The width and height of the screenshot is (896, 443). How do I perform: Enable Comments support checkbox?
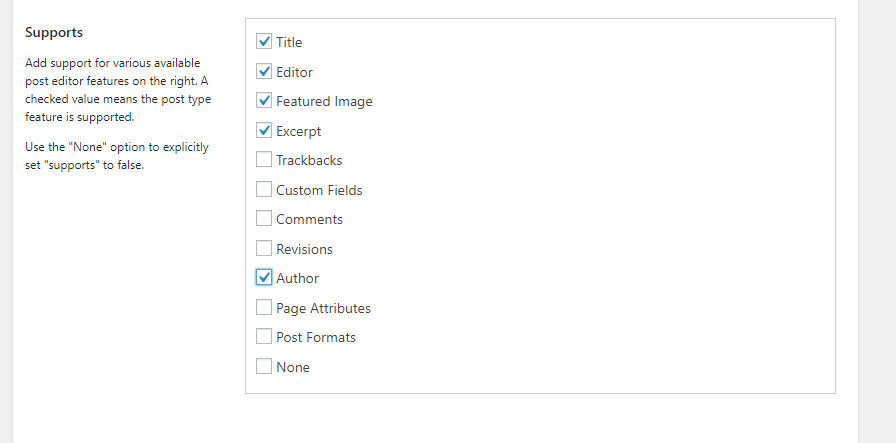tap(264, 219)
